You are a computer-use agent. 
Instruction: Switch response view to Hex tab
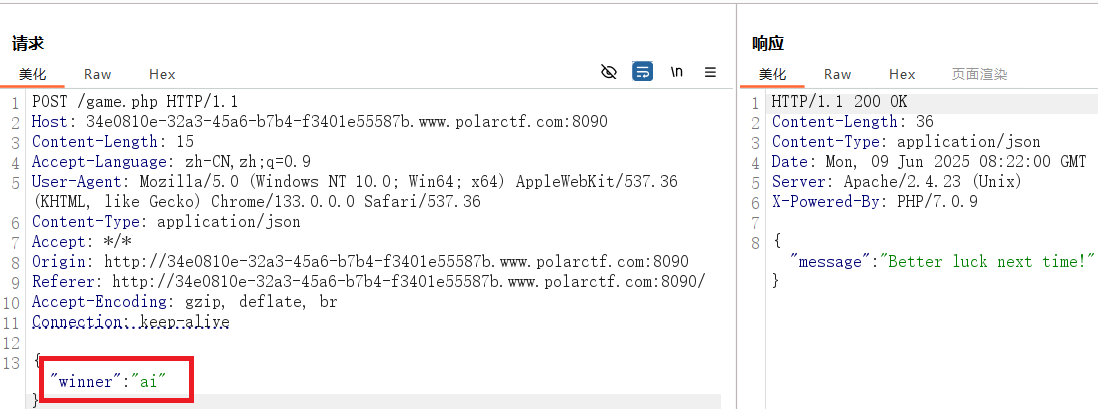click(902, 74)
